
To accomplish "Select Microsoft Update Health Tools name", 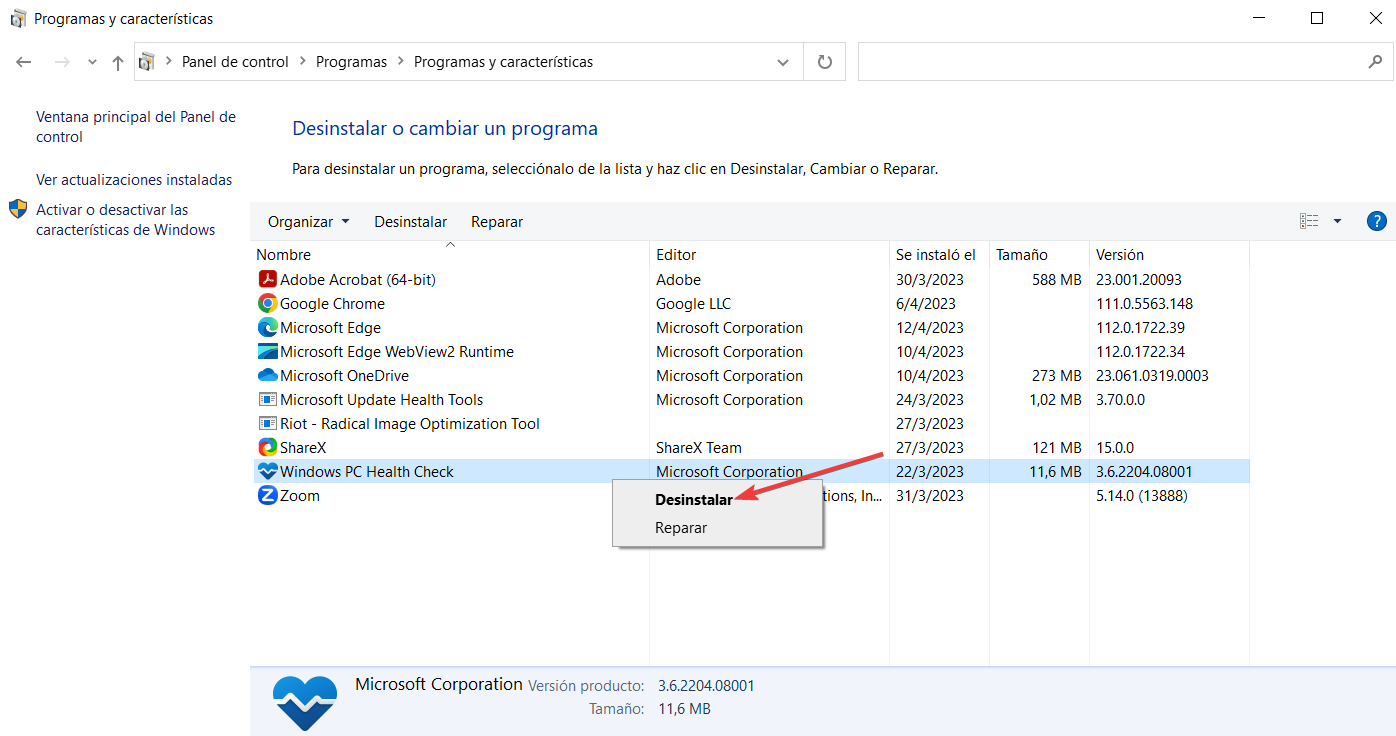I will click(x=381, y=400).
